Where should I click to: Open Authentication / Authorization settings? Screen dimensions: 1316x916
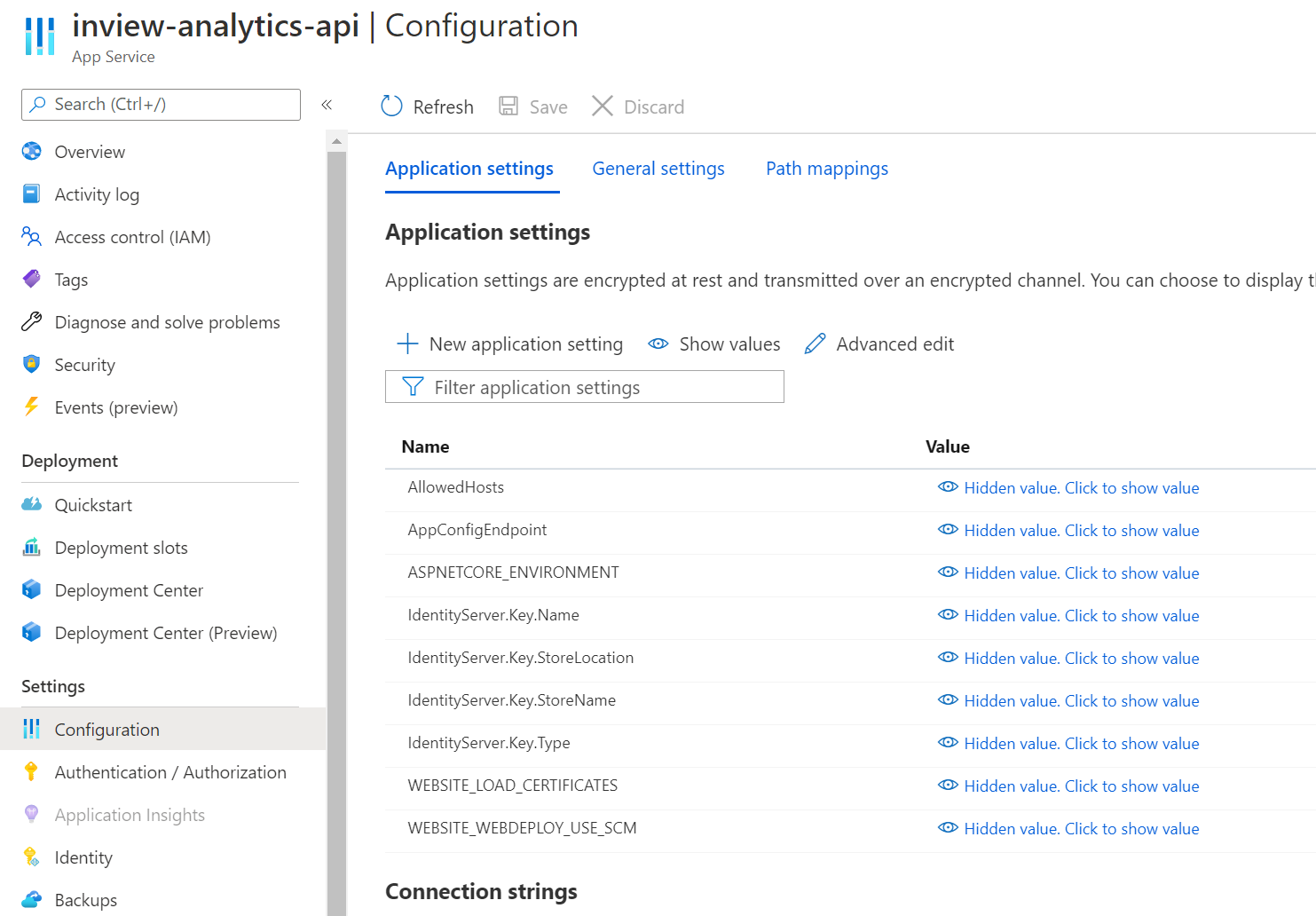[x=170, y=772]
